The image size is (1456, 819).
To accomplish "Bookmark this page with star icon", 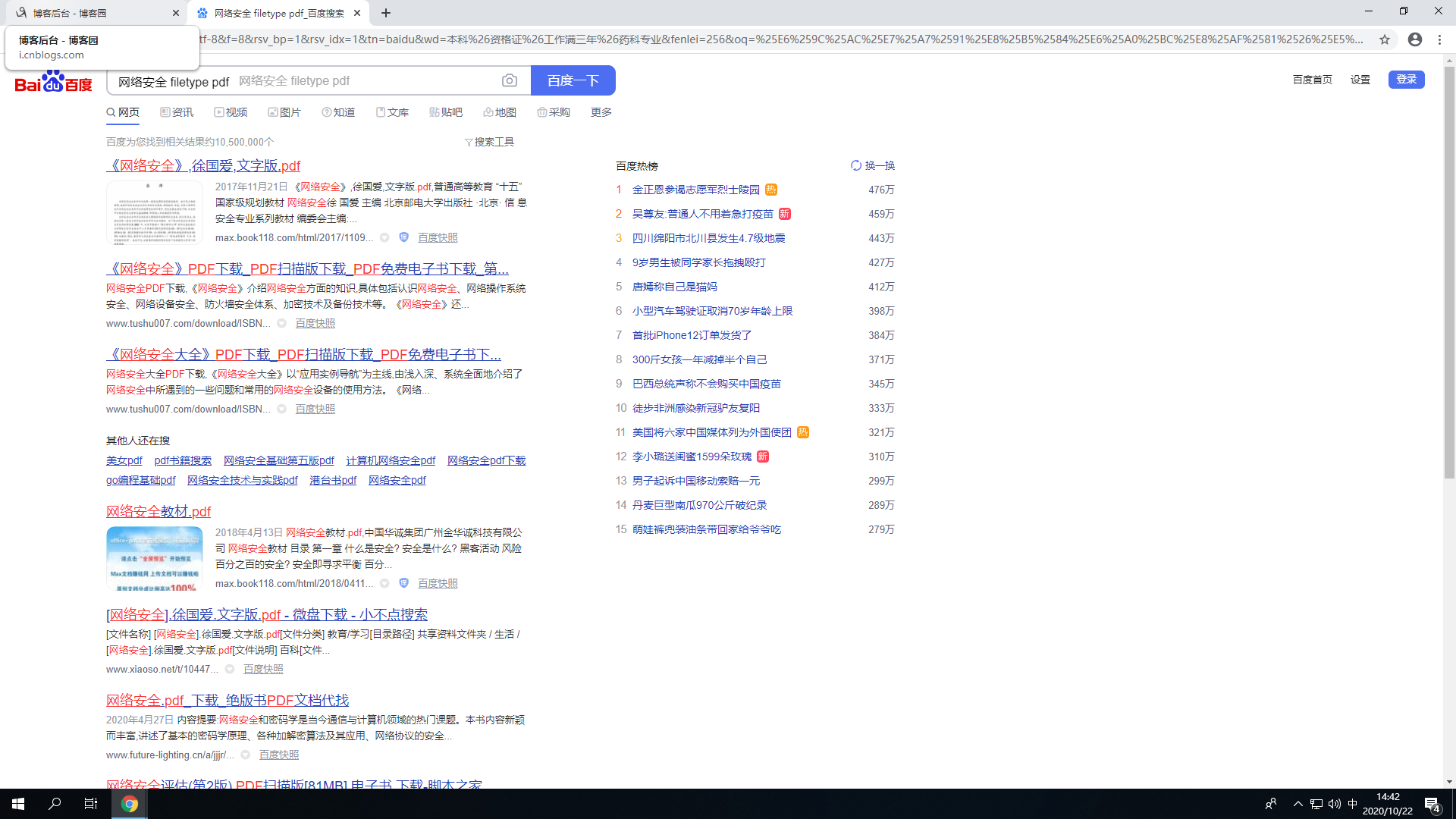I will click(x=1385, y=39).
